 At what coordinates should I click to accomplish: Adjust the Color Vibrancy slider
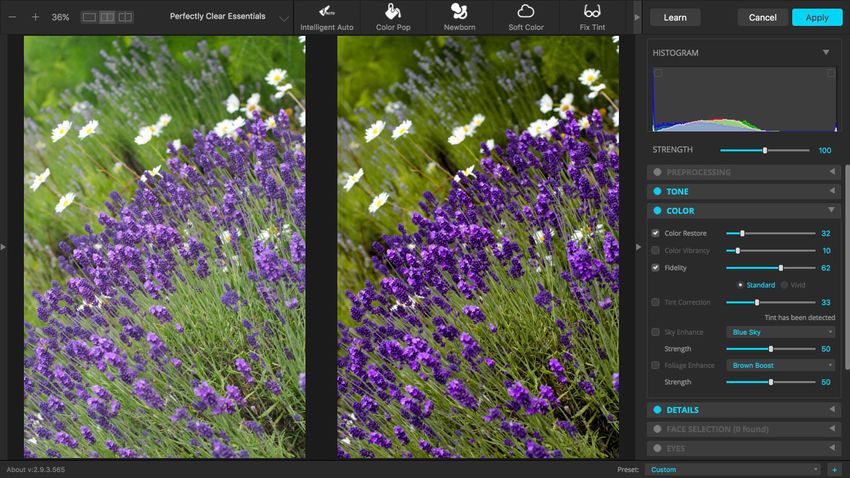771,250
